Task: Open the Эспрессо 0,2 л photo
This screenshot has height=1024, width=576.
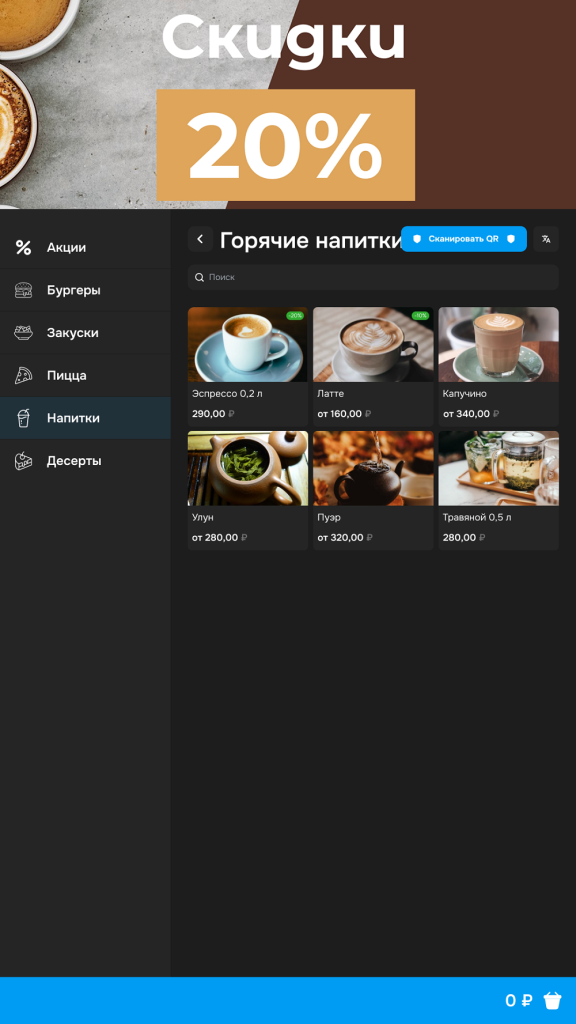Action: point(248,345)
